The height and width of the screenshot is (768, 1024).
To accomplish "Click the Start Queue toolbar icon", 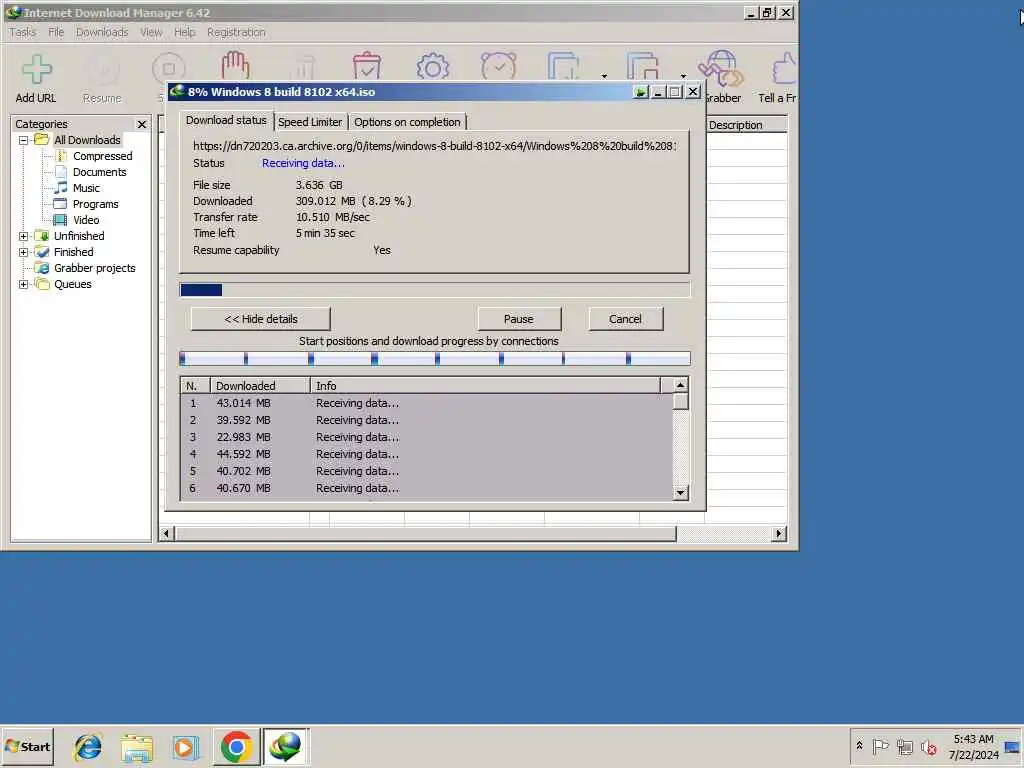I will click(564, 66).
